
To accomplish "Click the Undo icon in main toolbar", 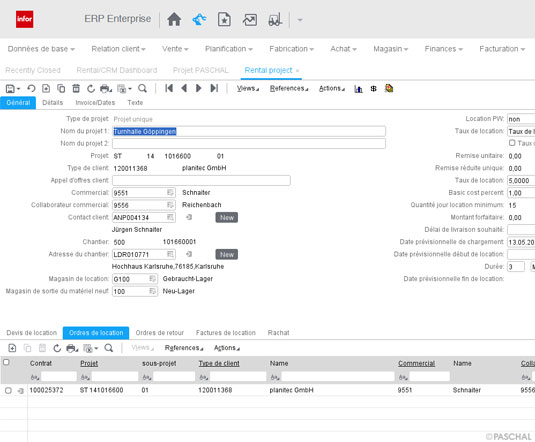I will click(31, 89).
